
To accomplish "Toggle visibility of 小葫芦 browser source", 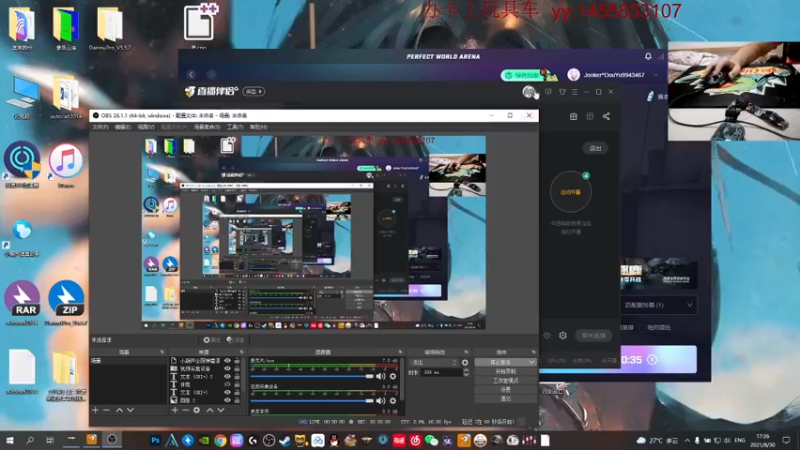I will tap(228, 361).
